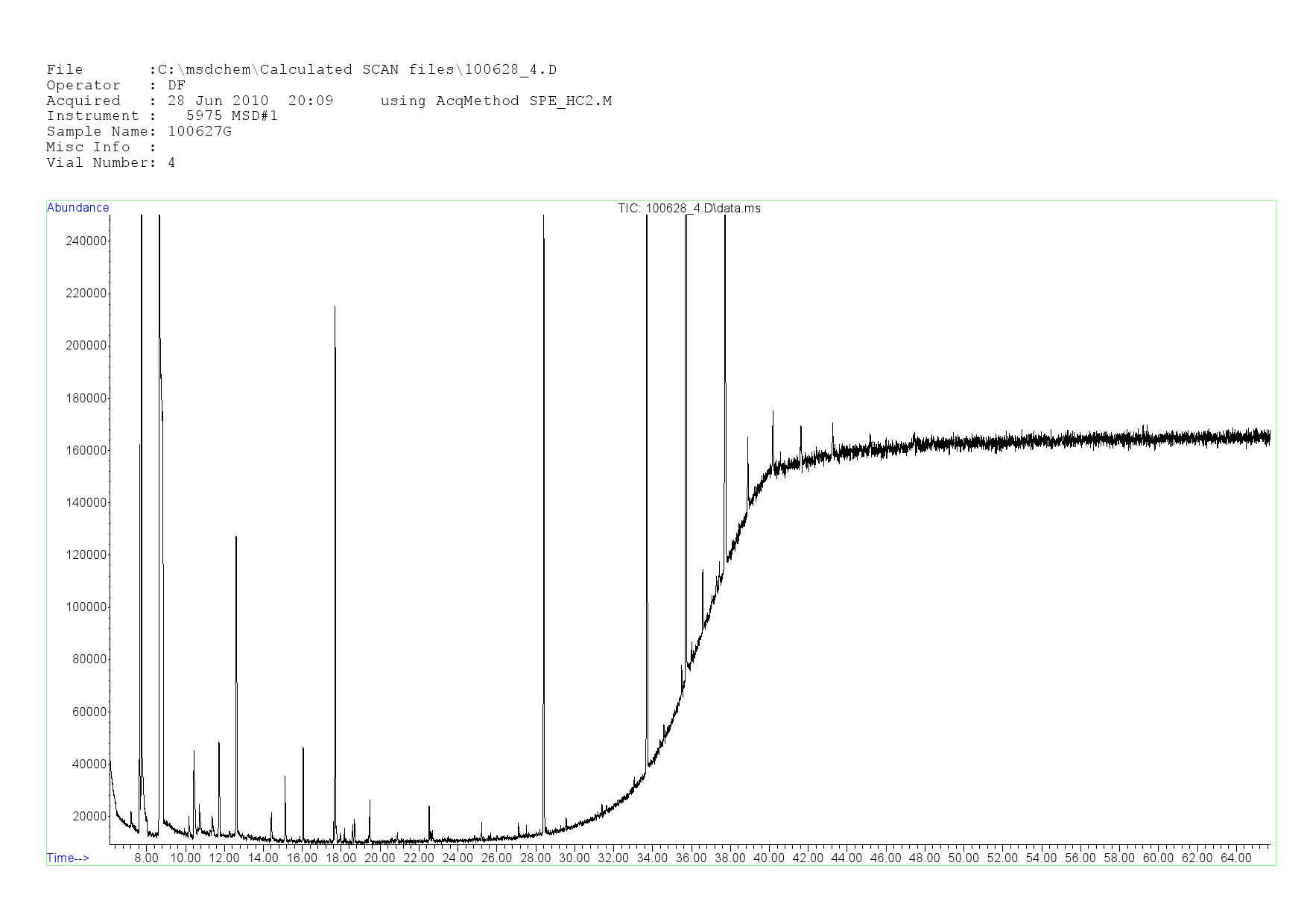1307x924 pixels.
Task: Click the 20000 abundance axis tick label
Action: [89, 816]
